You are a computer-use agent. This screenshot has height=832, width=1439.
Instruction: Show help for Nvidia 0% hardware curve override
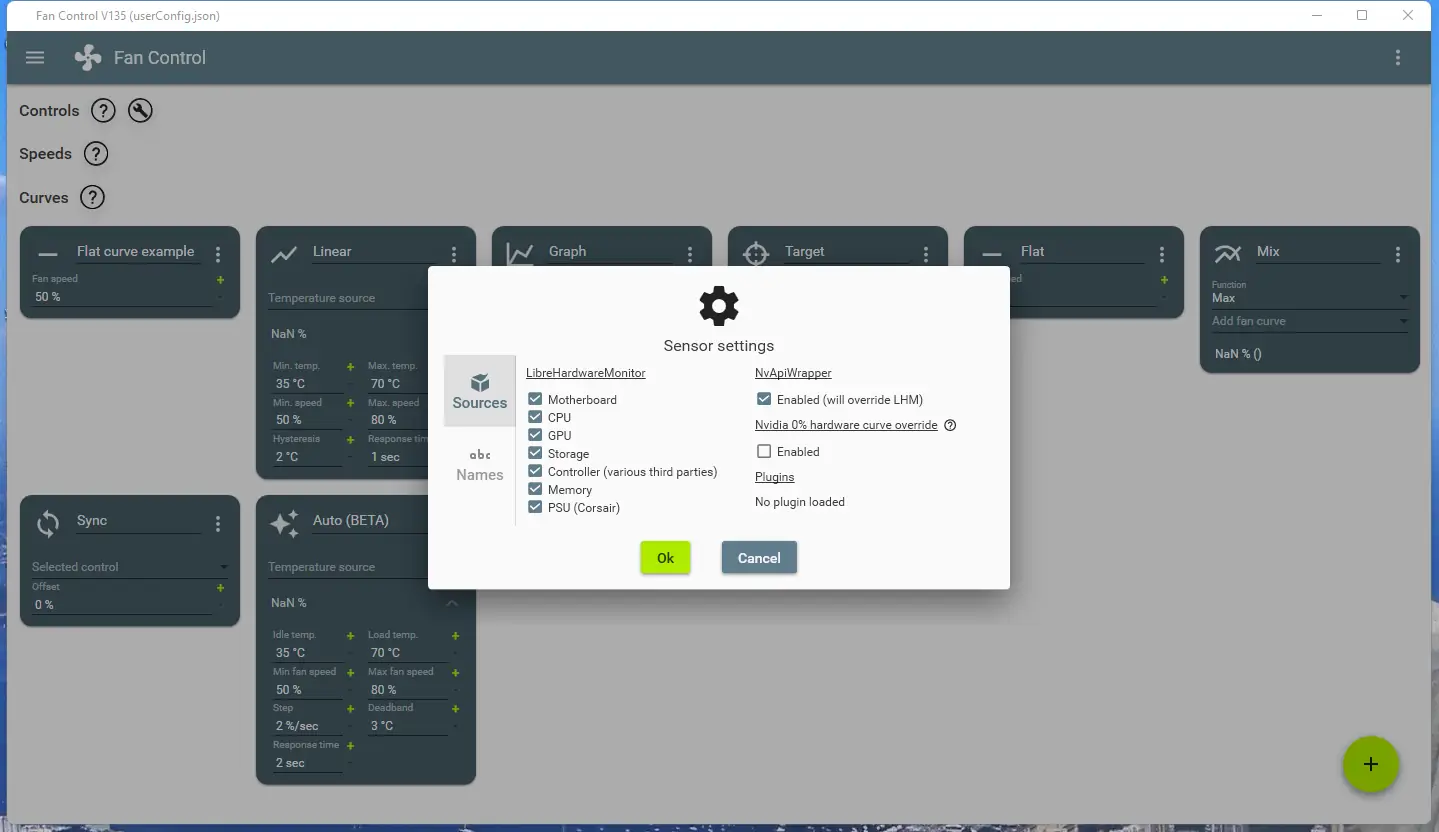[950, 425]
